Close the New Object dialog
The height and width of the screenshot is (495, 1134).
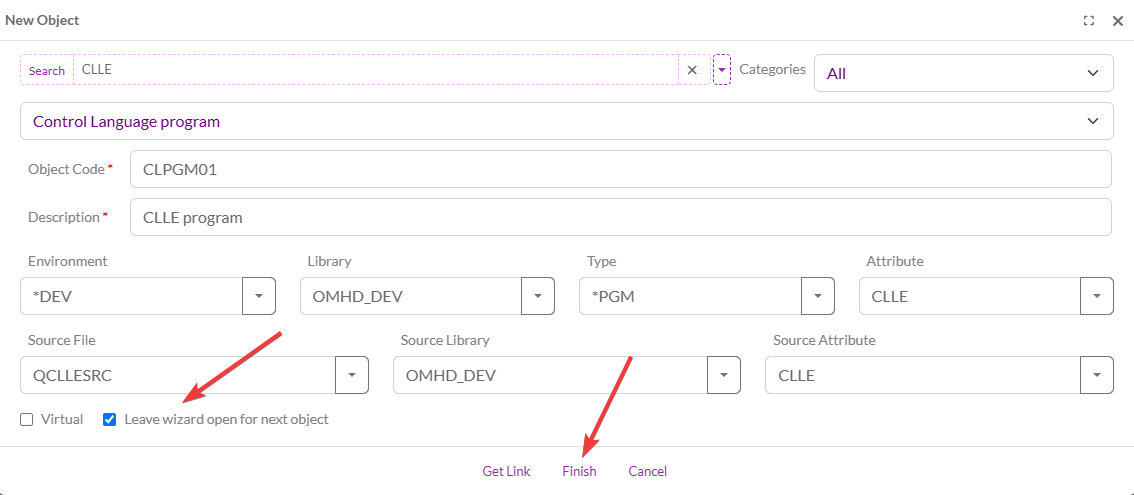click(x=1118, y=20)
